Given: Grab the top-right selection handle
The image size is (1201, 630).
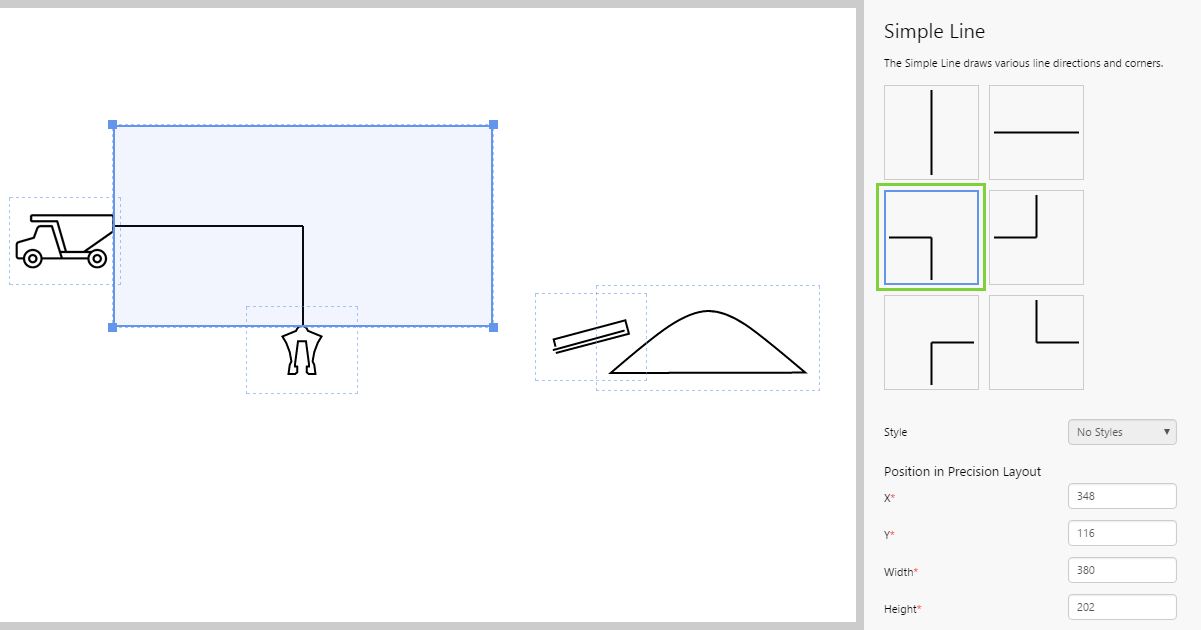Looking at the screenshot, I should (x=493, y=125).
